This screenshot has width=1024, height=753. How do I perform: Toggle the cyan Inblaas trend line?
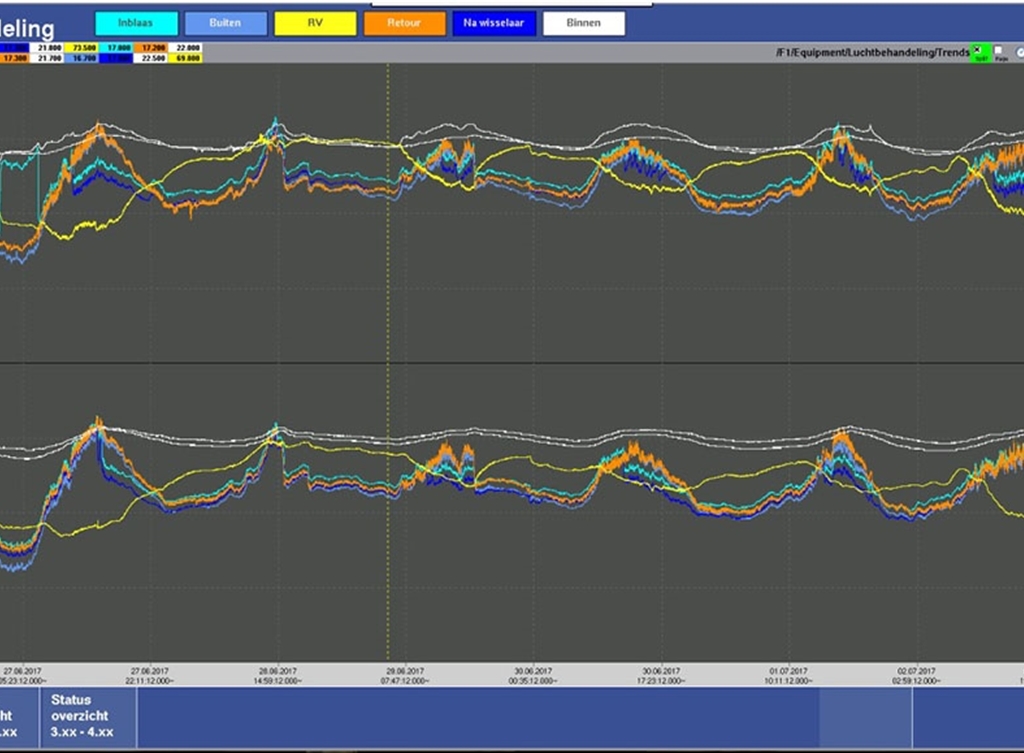pos(136,23)
